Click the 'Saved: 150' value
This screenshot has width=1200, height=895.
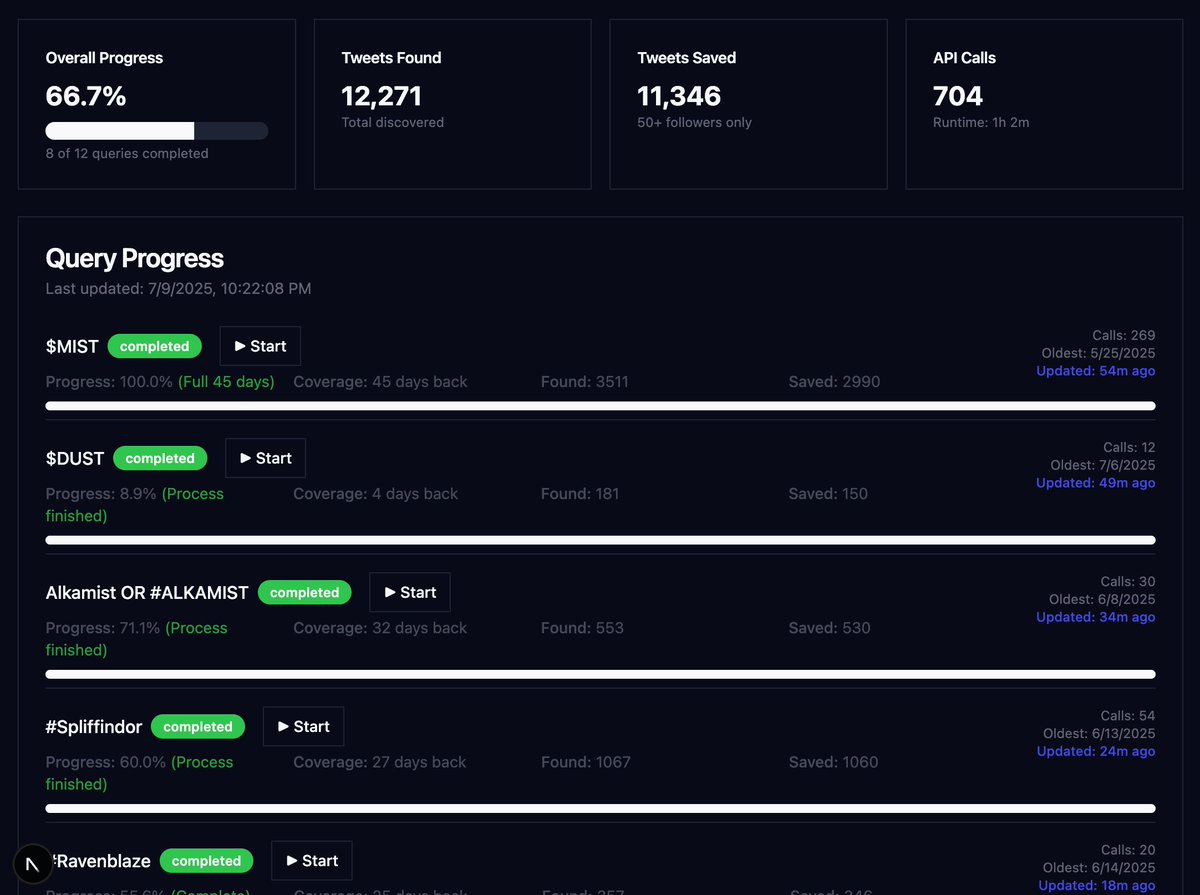pos(828,493)
